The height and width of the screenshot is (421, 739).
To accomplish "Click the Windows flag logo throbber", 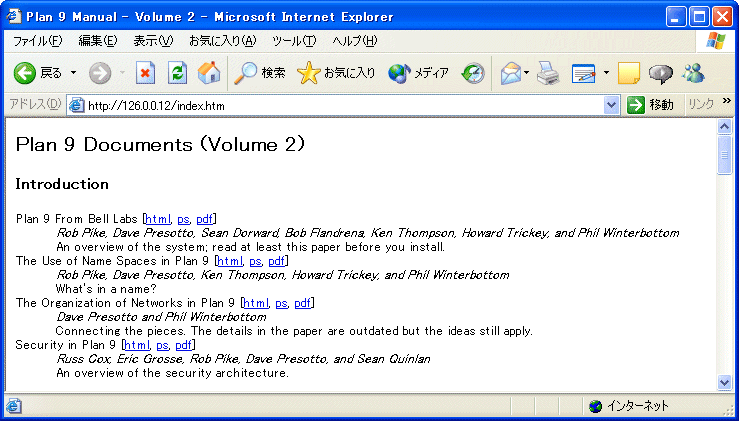I will pos(716,41).
